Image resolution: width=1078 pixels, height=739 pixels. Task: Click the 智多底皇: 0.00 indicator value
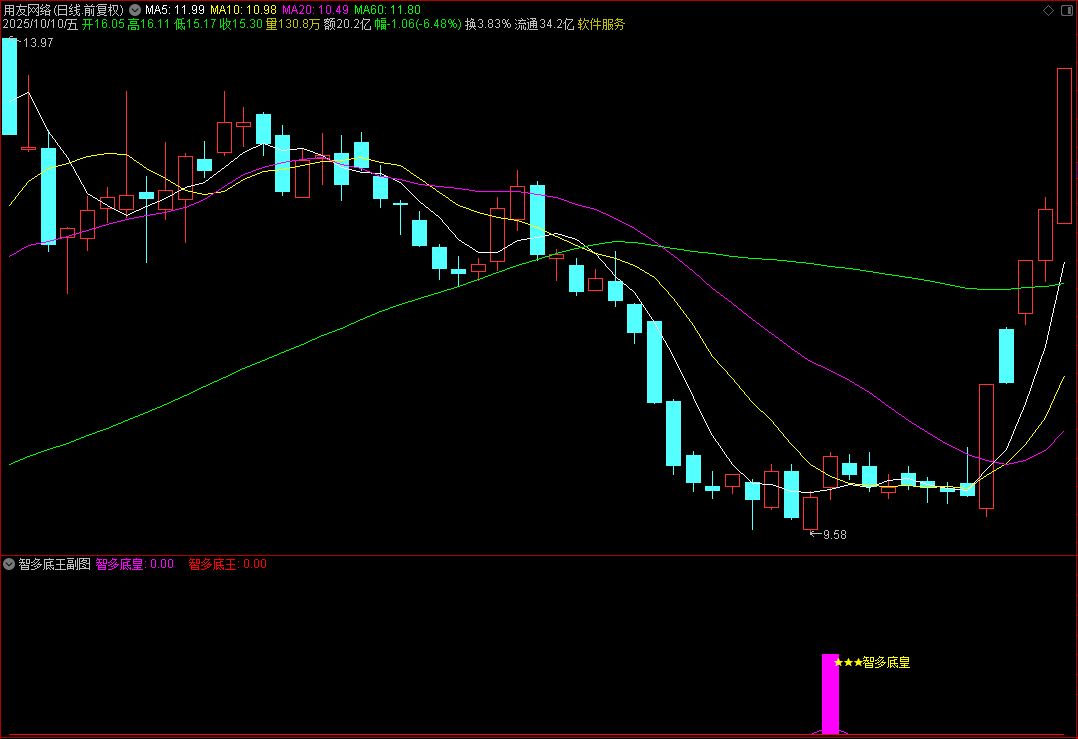point(135,564)
